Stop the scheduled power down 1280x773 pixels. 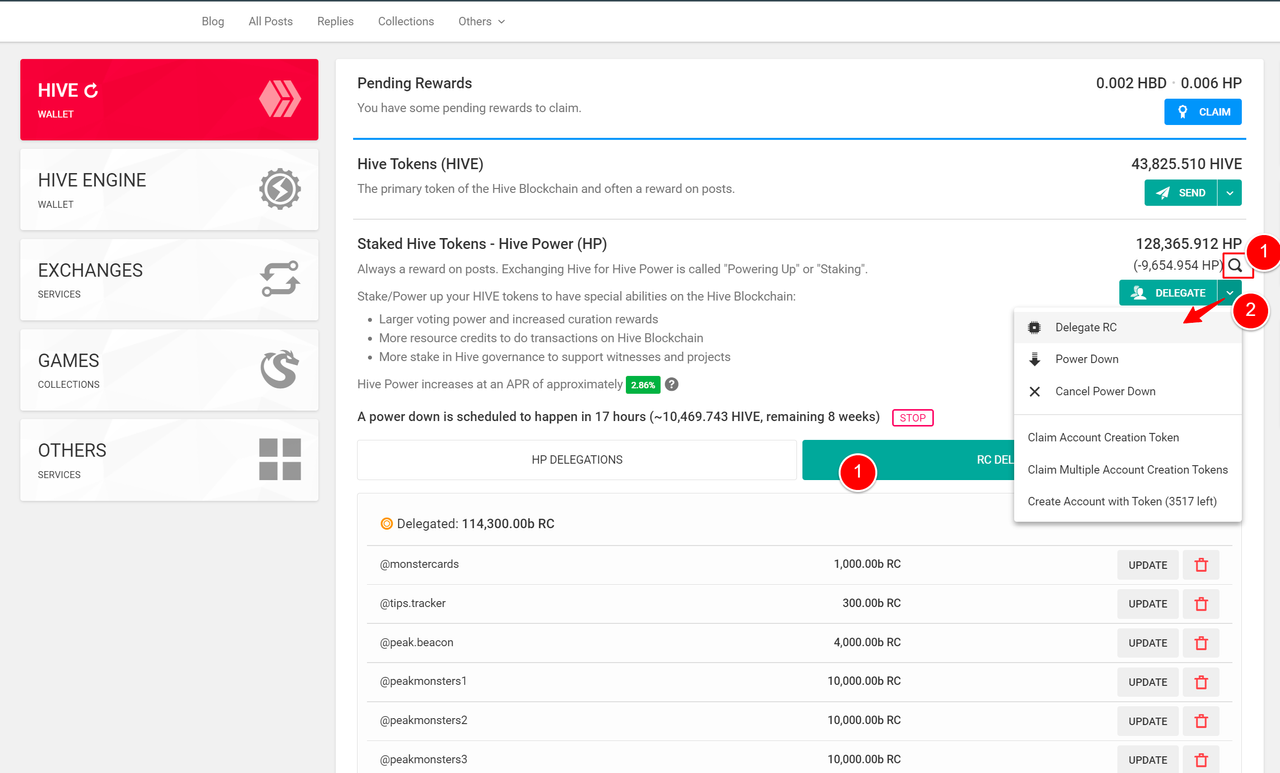(913, 417)
